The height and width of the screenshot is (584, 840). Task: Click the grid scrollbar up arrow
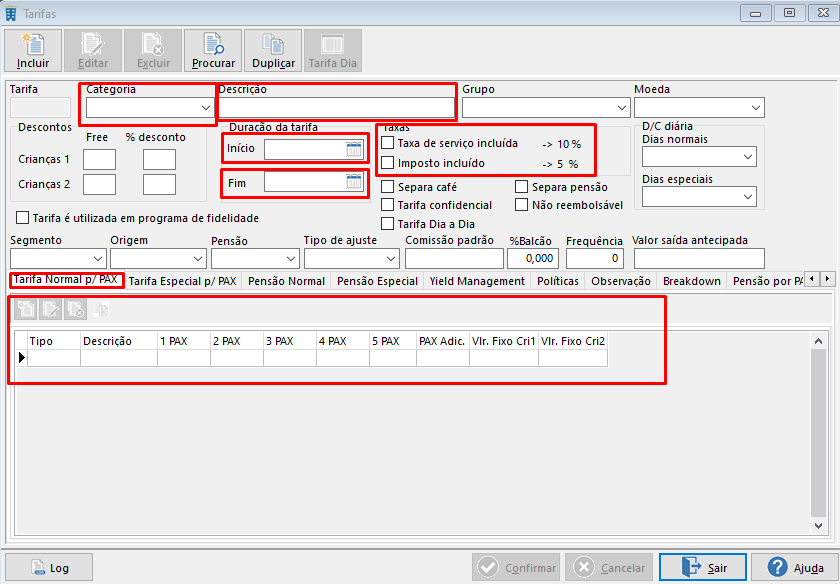pos(818,341)
